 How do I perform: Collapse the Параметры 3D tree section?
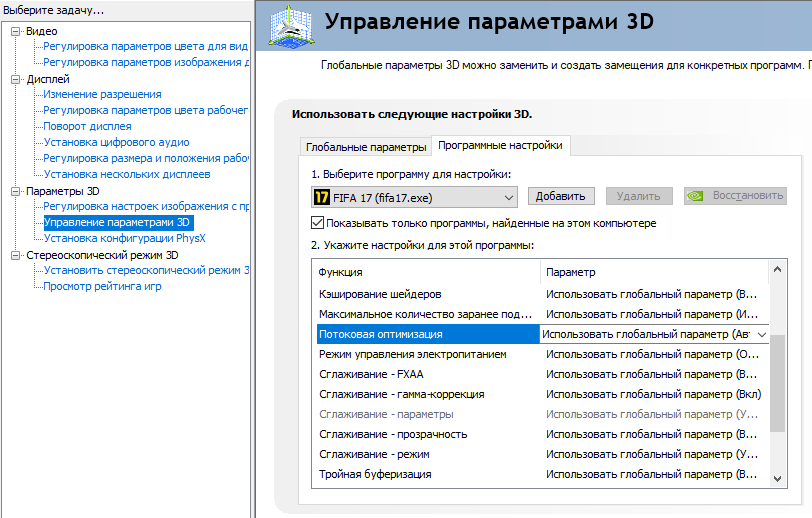pyautogui.click(x=16, y=191)
